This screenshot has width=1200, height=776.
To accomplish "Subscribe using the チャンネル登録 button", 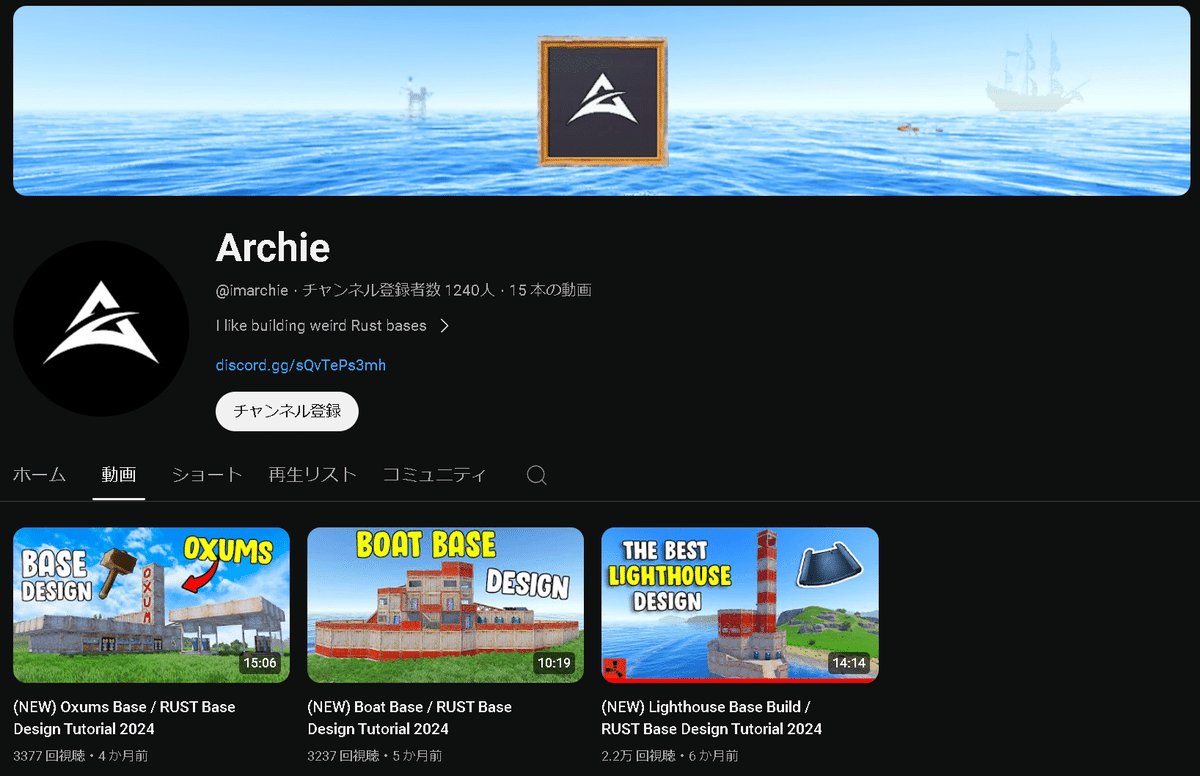I will tap(287, 411).
